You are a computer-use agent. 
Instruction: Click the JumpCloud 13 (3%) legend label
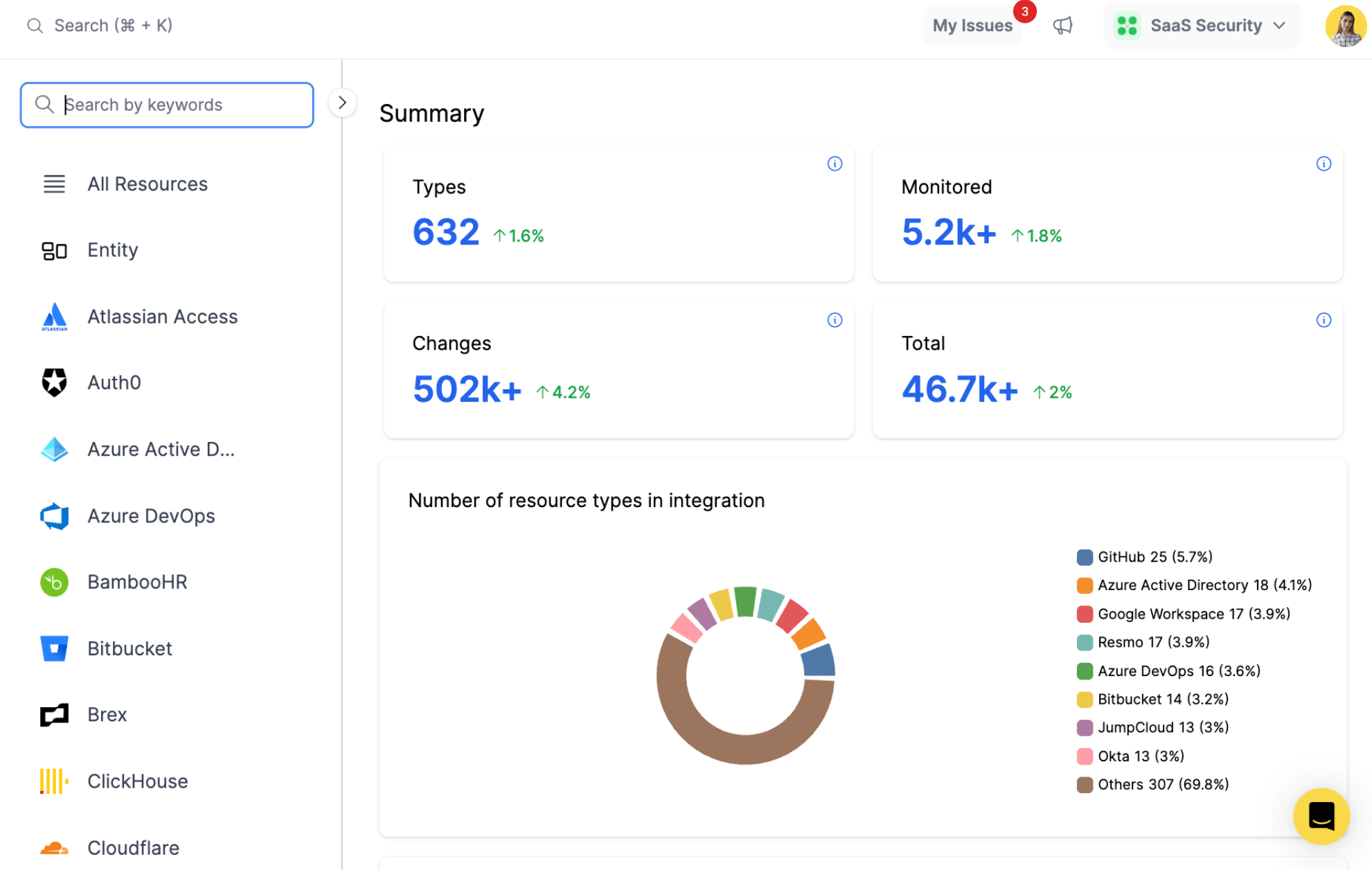pos(1164,728)
